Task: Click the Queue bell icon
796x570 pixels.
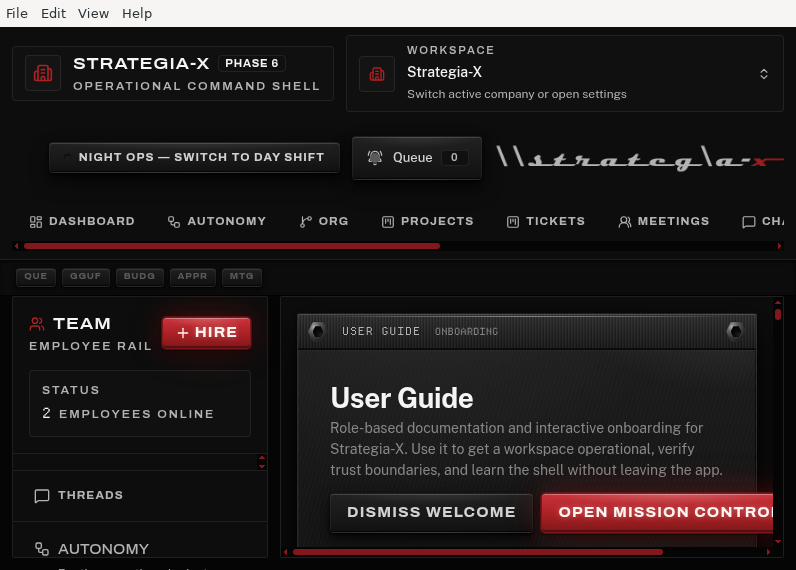Action: click(x=375, y=157)
